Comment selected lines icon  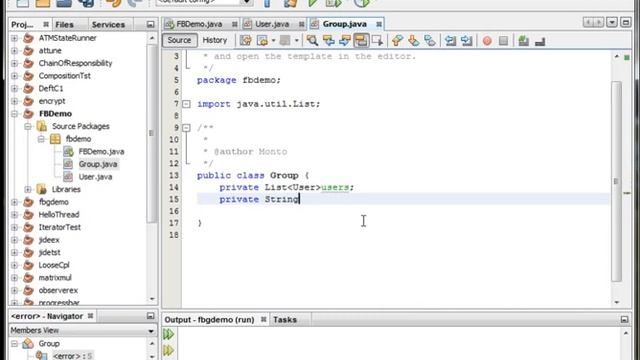point(524,40)
